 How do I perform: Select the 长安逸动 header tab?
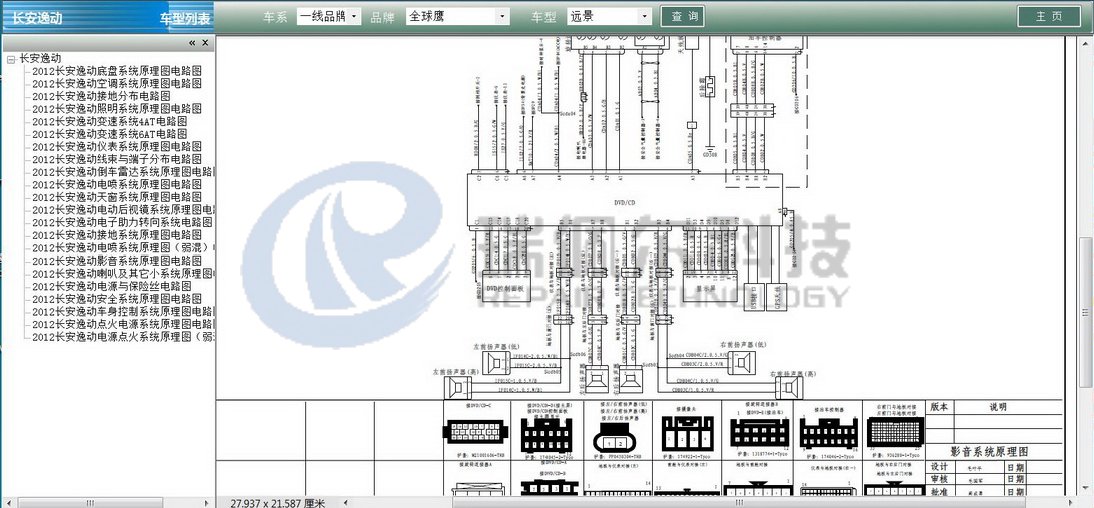point(38,18)
